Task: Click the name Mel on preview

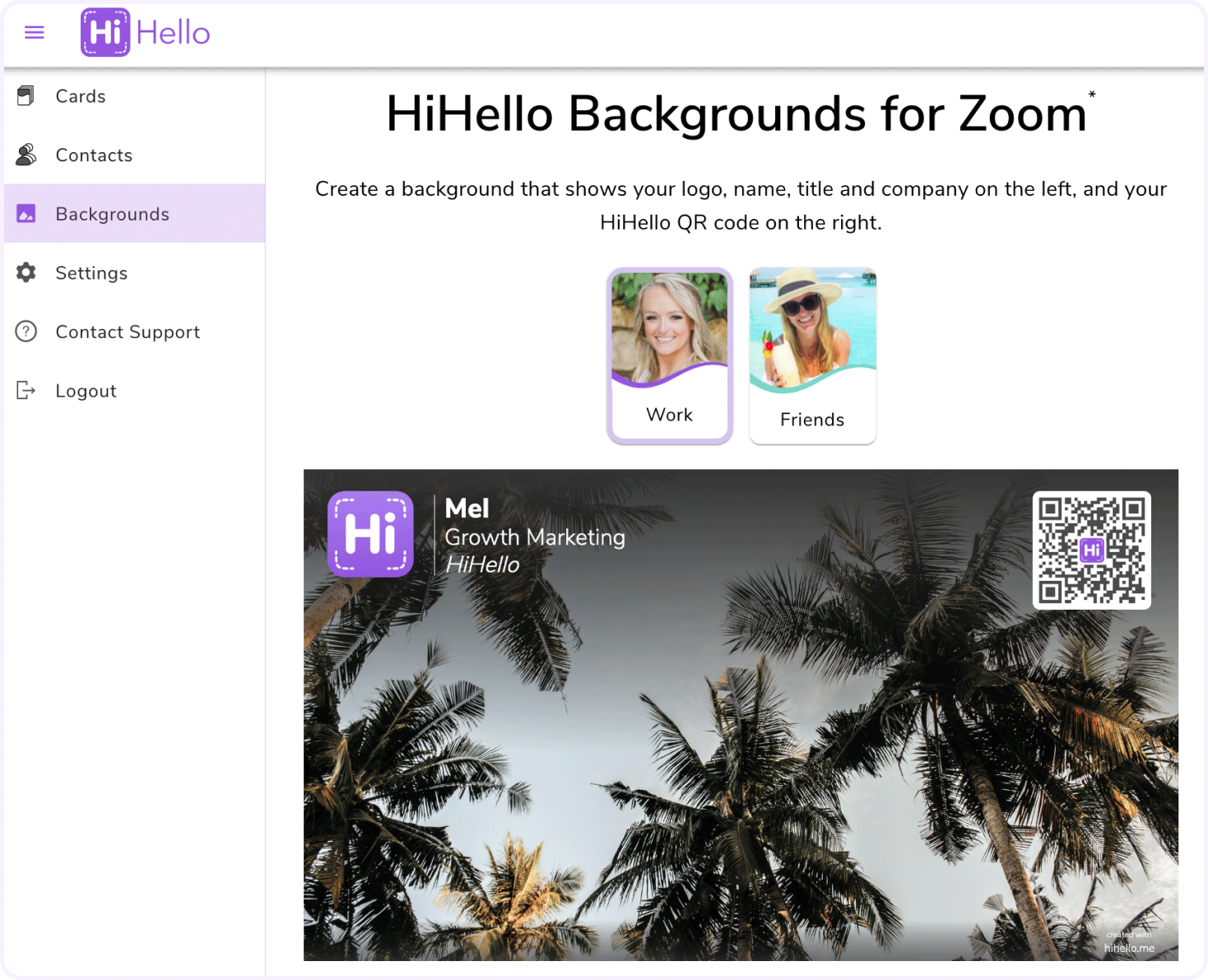Action: pos(467,509)
